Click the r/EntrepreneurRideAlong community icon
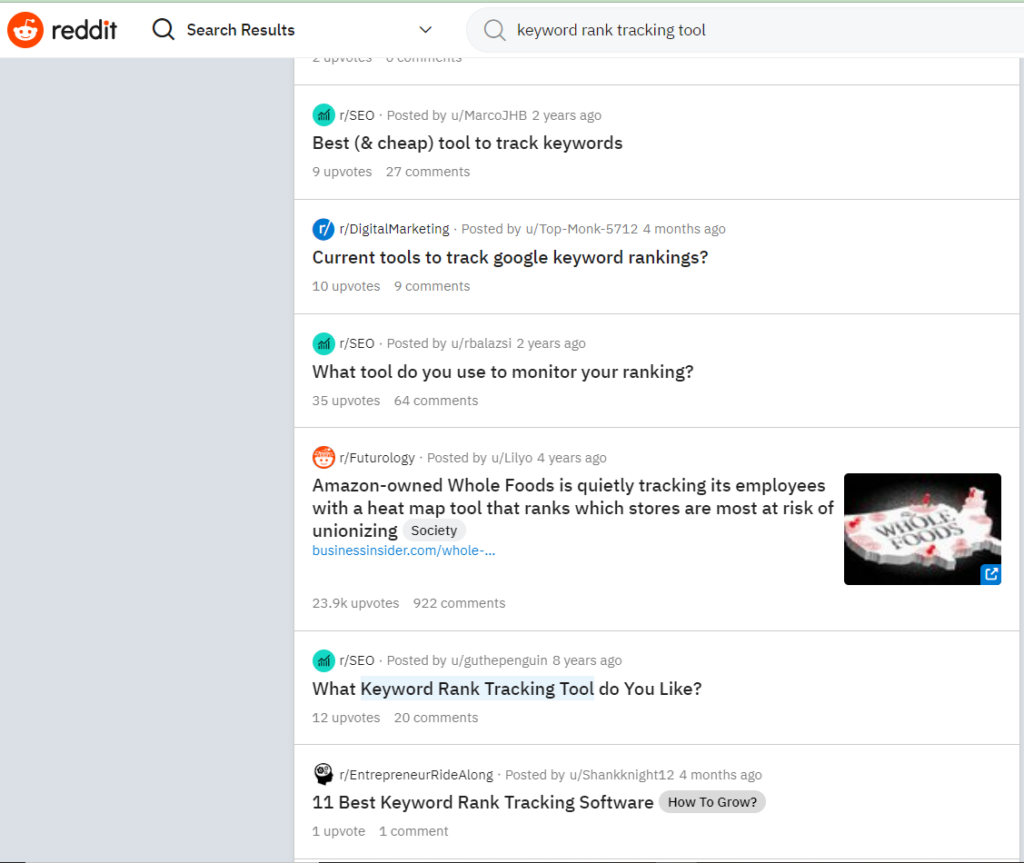The height and width of the screenshot is (863, 1024). (x=323, y=774)
